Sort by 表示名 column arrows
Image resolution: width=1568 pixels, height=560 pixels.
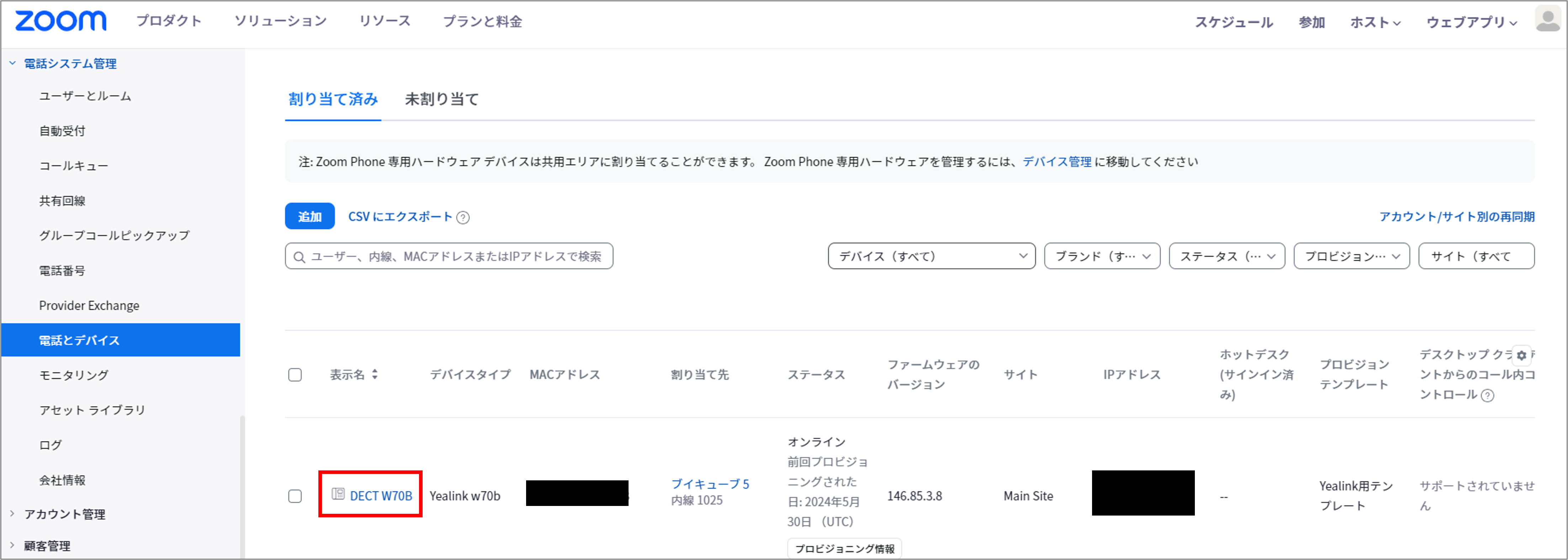click(x=375, y=374)
